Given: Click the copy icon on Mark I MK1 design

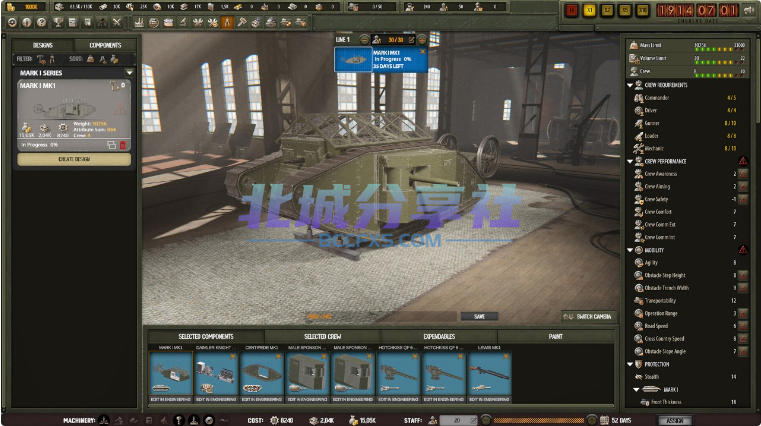Looking at the screenshot, I should click(111, 145).
